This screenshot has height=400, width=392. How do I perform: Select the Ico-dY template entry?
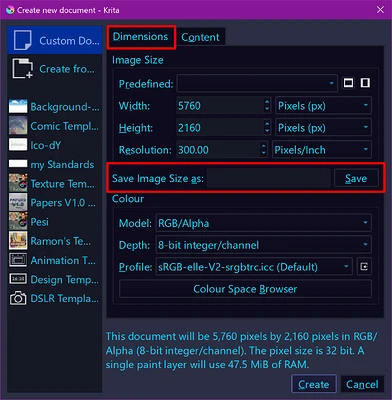click(55, 145)
